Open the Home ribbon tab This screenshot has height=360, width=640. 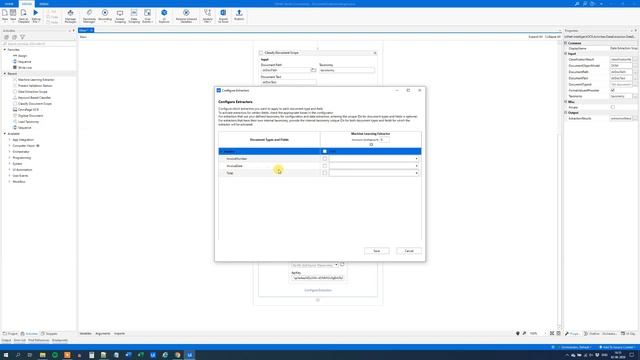[9, 4]
